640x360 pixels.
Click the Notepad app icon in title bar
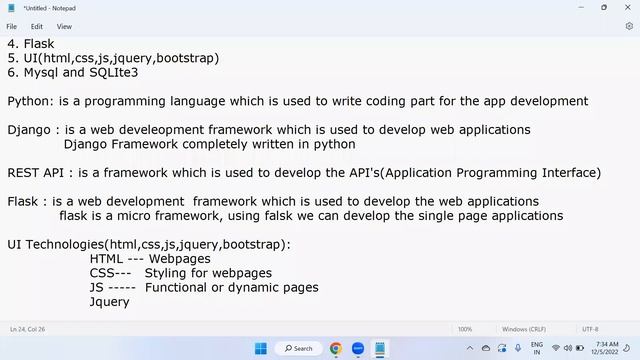point(11,8)
